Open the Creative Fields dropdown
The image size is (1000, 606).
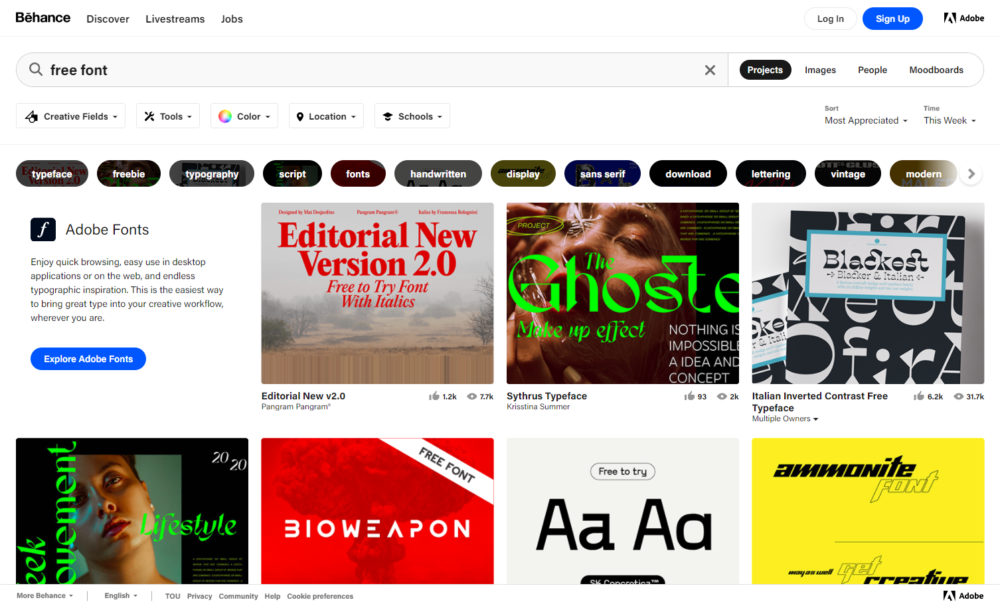pos(70,116)
